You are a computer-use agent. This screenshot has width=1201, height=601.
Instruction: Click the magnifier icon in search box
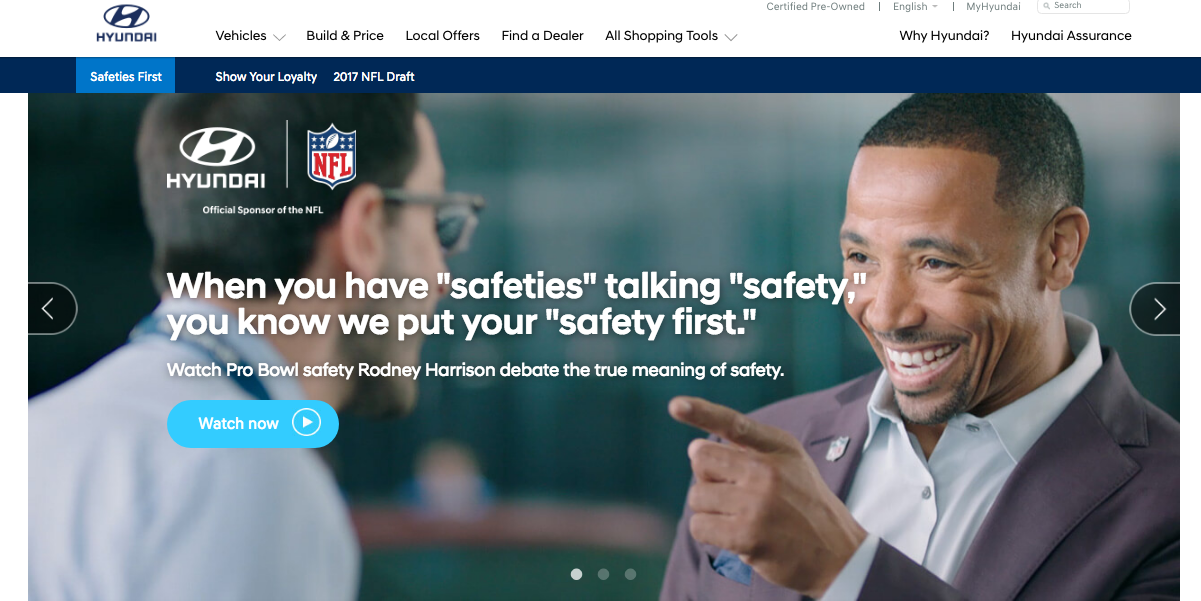pos(1046,5)
